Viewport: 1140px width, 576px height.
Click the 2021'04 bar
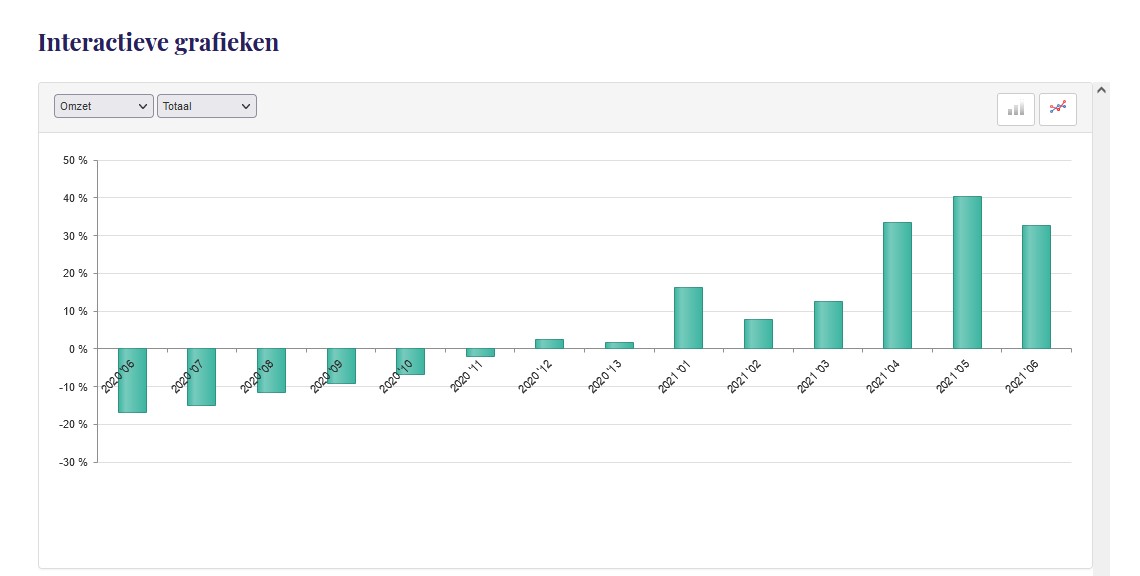(x=897, y=285)
